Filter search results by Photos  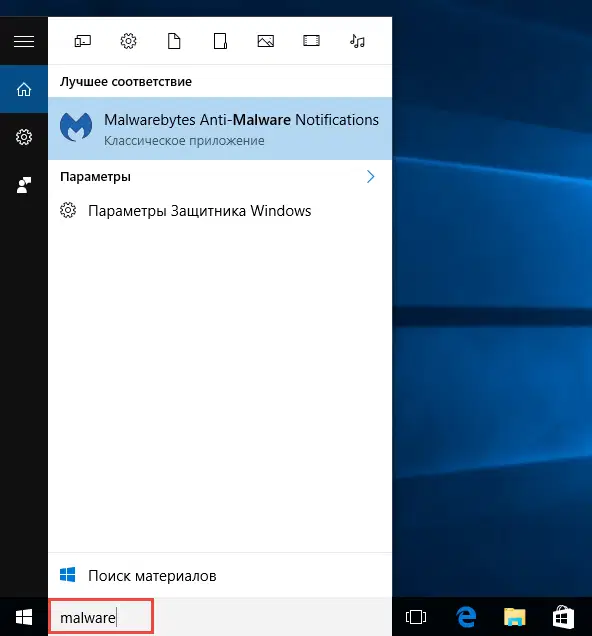tap(266, 41)
